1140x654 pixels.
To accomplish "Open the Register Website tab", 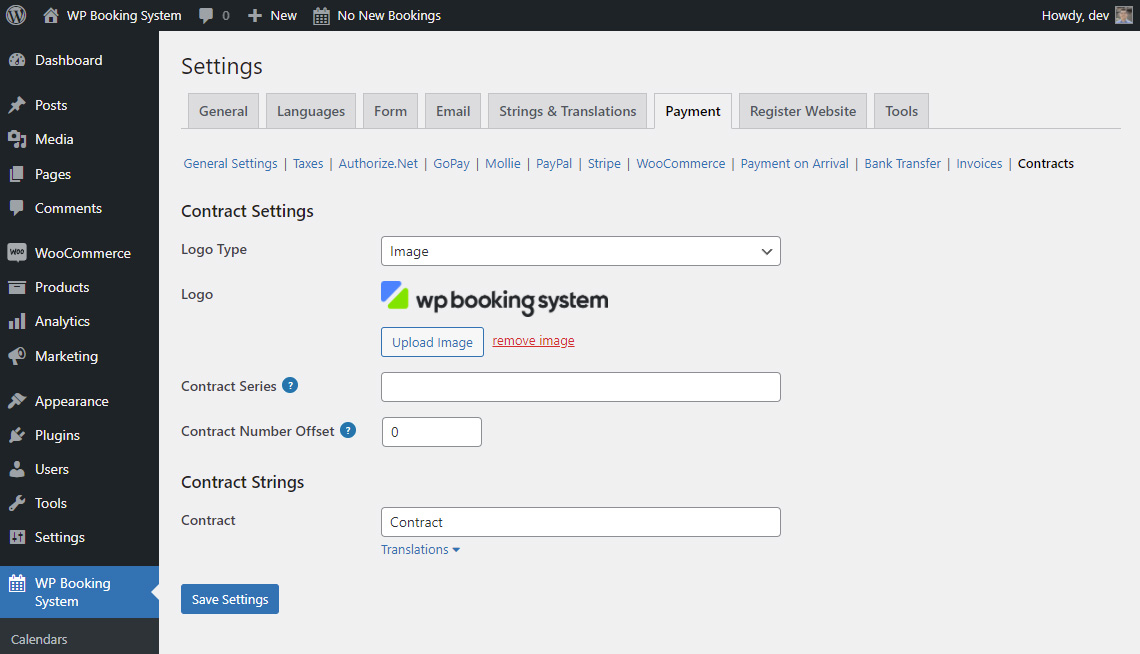I will [803, 111].
